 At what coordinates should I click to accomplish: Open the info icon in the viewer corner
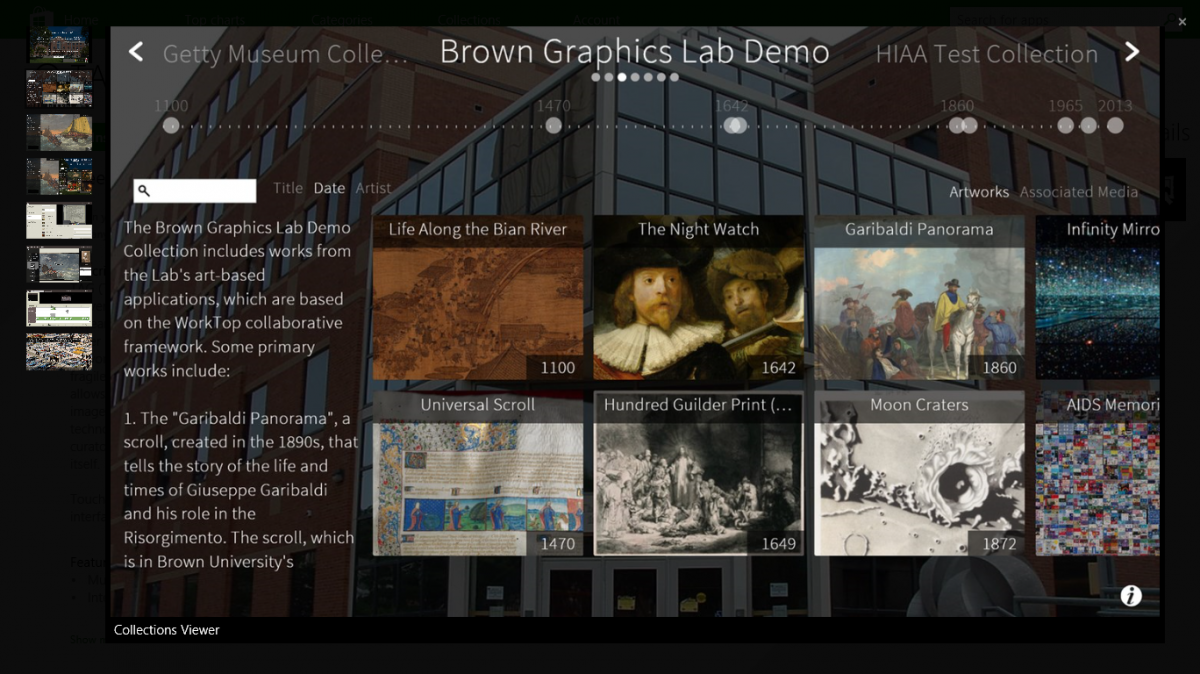point(1131,596)
